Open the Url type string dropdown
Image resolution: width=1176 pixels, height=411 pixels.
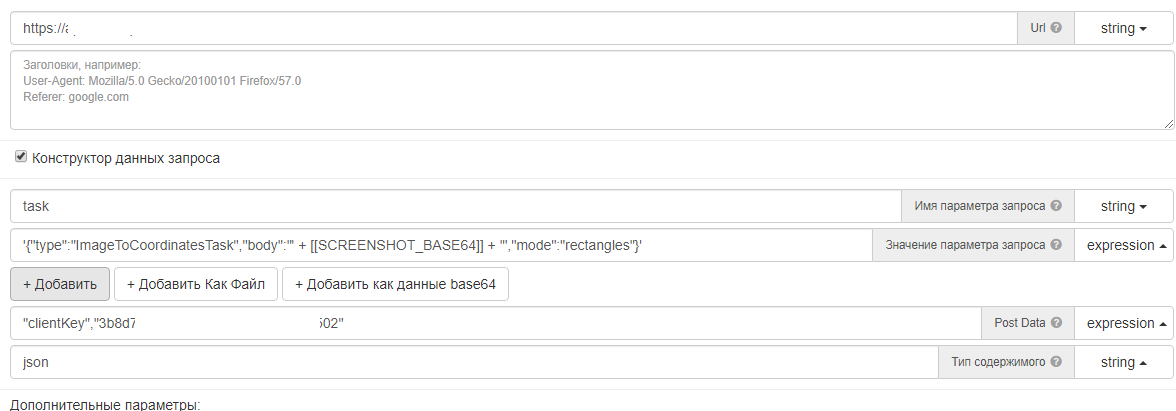1124,28
